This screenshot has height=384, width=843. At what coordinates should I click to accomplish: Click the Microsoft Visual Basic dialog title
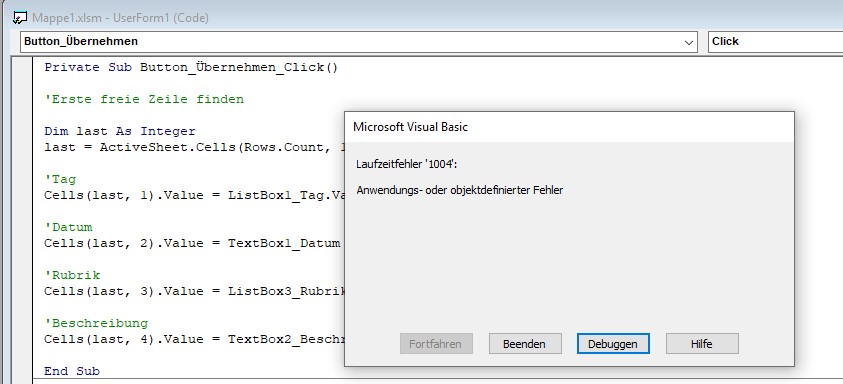(410, 127)
